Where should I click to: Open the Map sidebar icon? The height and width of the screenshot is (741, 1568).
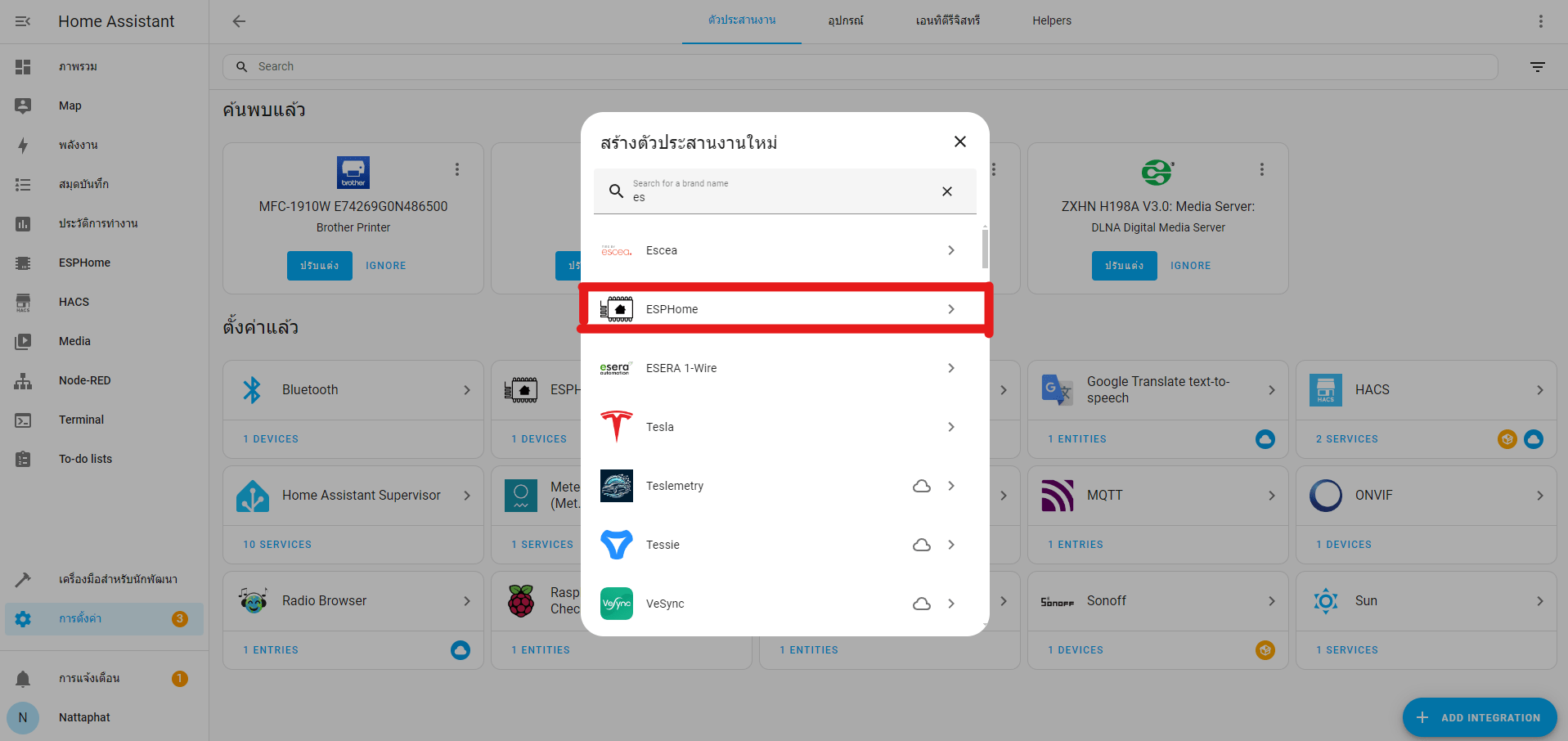[x=23, y=106]
